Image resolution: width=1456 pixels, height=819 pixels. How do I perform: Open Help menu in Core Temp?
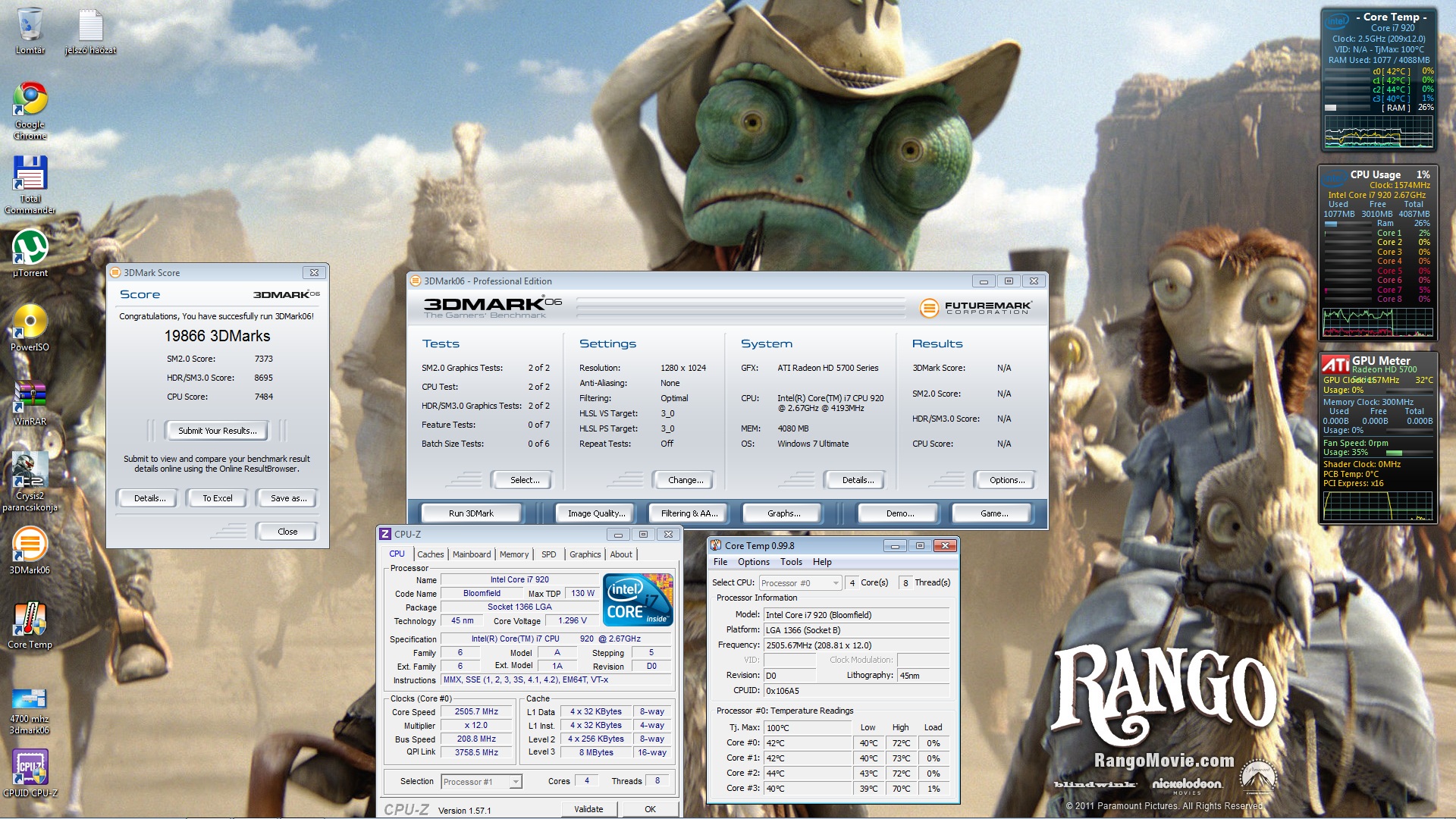(x=822, y=562)
